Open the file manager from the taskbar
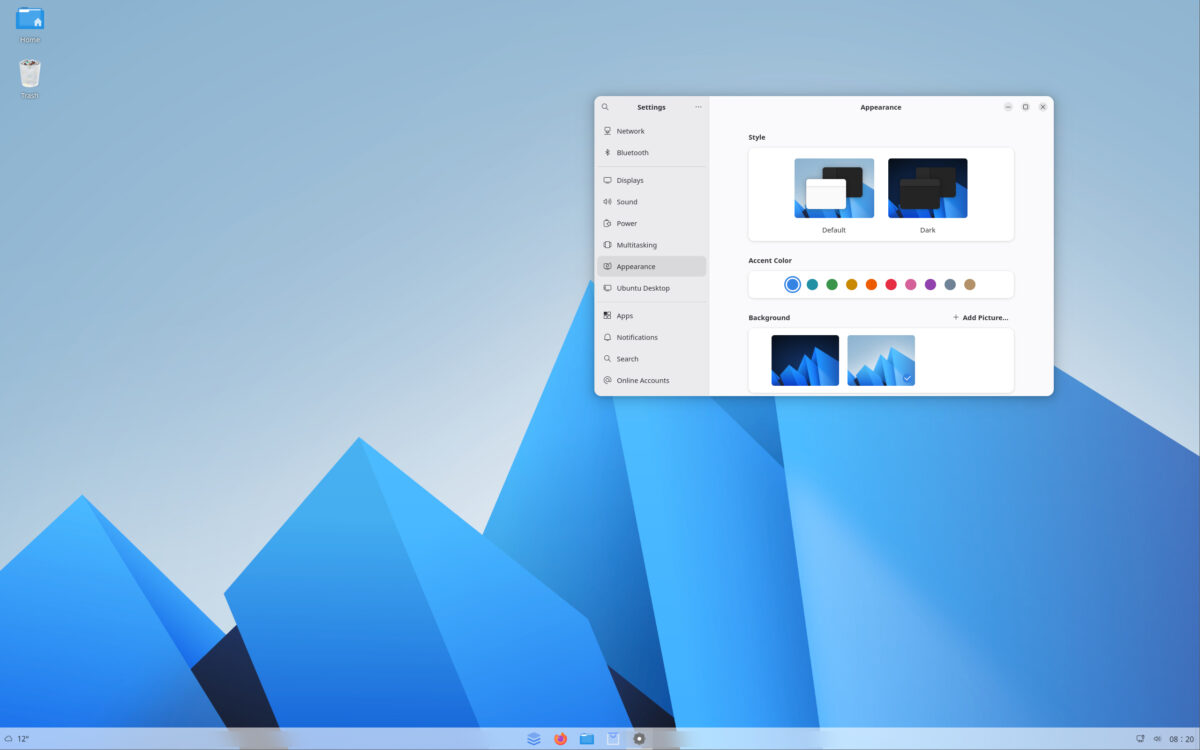Image resolution: width=1200 pixels, height=750 pixels. click(x=586, y=738)
